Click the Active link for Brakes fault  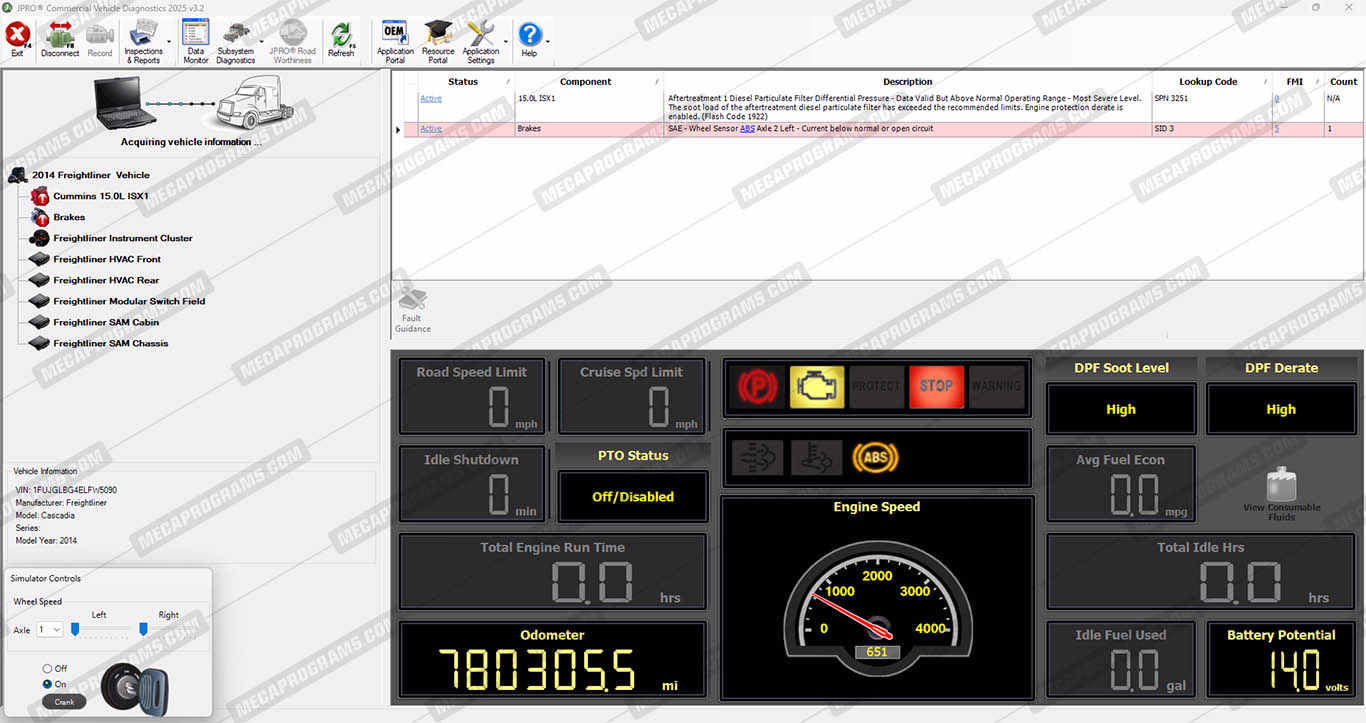(430, 129)
